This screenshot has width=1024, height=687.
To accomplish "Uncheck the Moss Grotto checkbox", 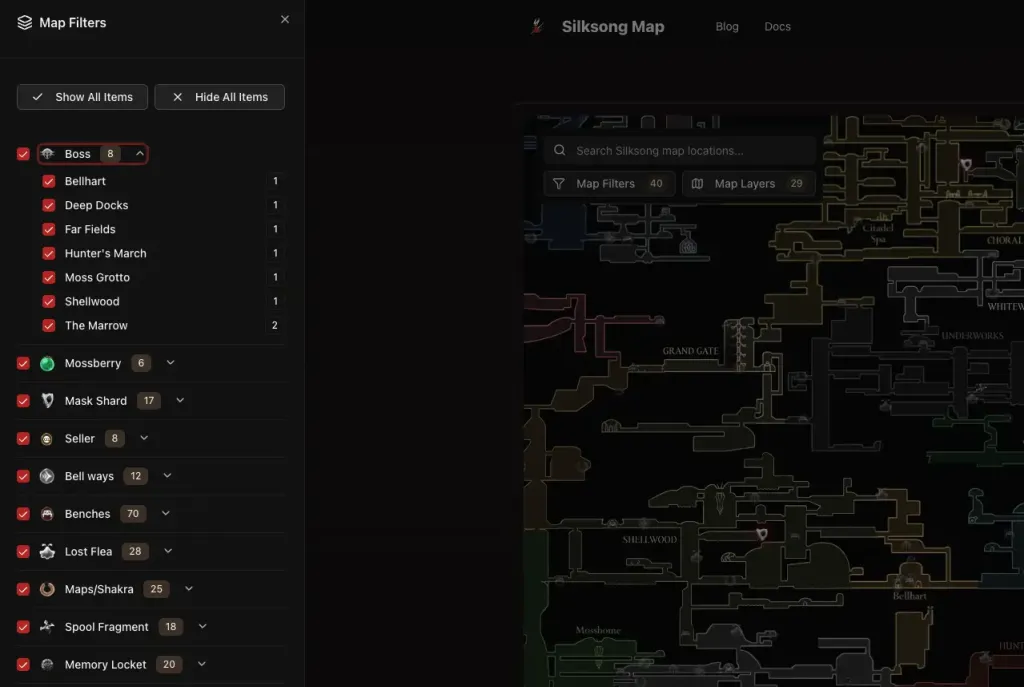I will (48, 278).
